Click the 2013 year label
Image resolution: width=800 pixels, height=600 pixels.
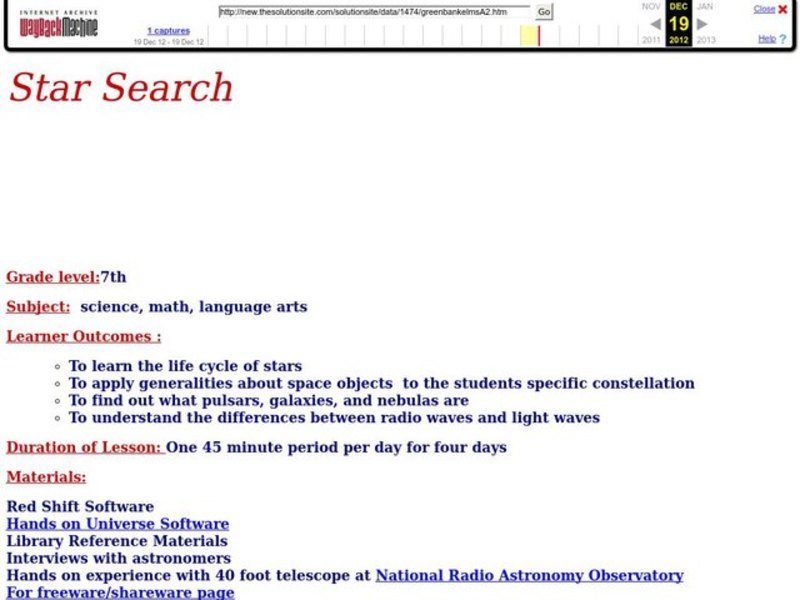(704, 38)
